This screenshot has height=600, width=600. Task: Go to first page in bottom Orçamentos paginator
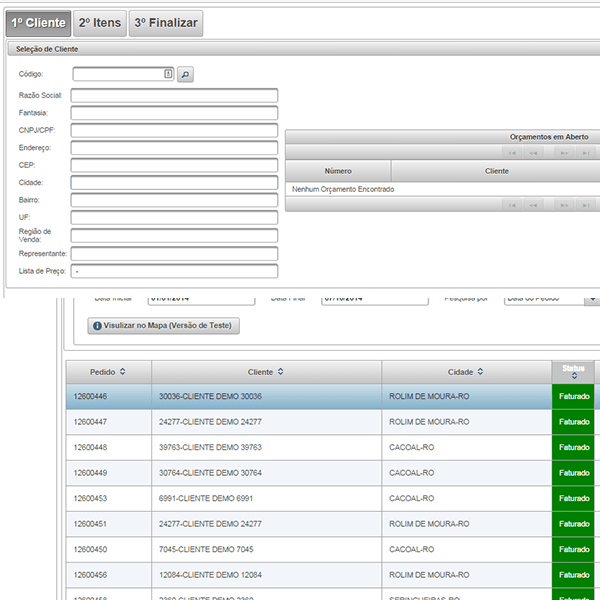click(x=512, y=205)
